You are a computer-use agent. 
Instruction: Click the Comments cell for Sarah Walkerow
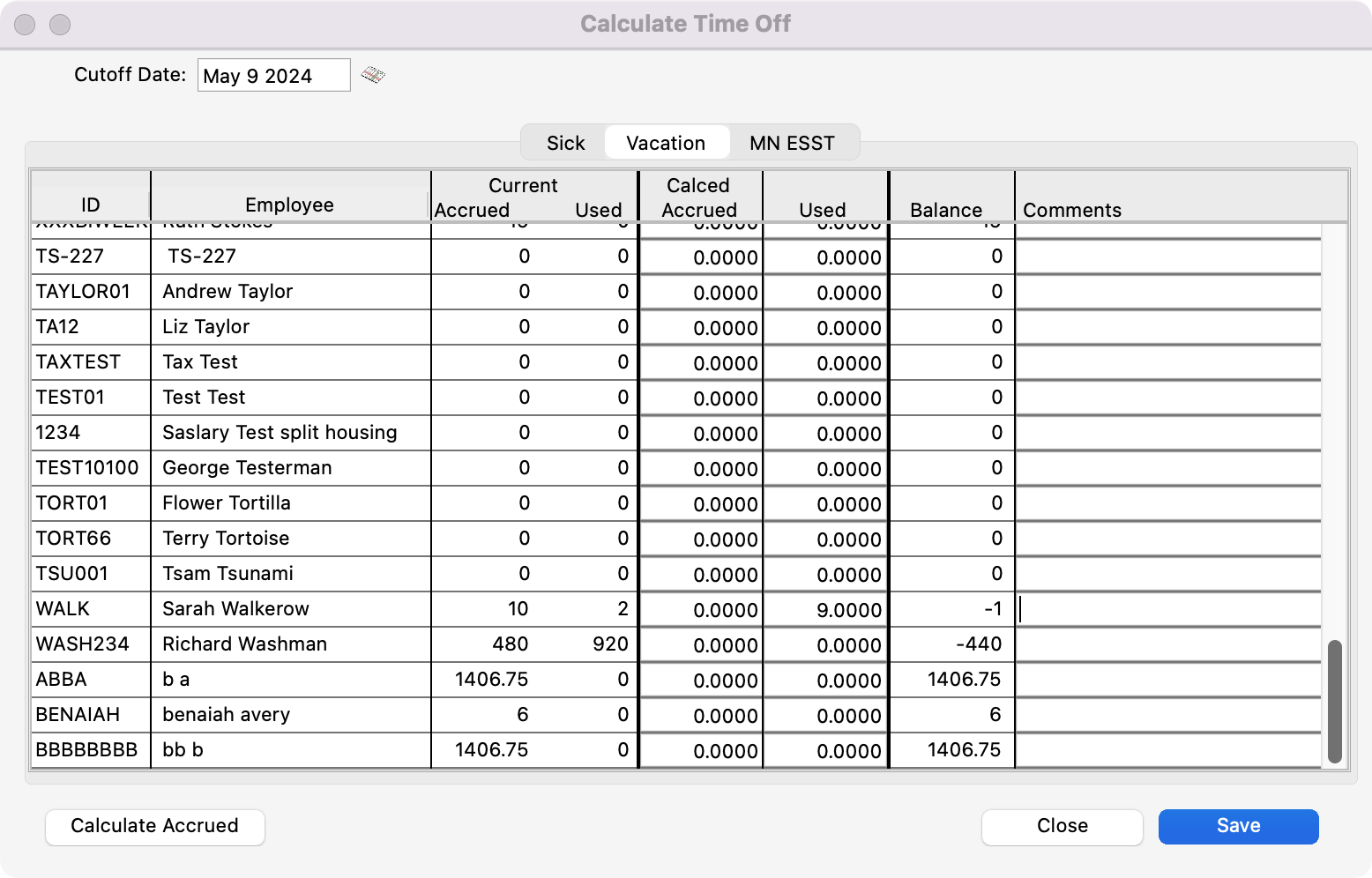[x=1168, y=609]
